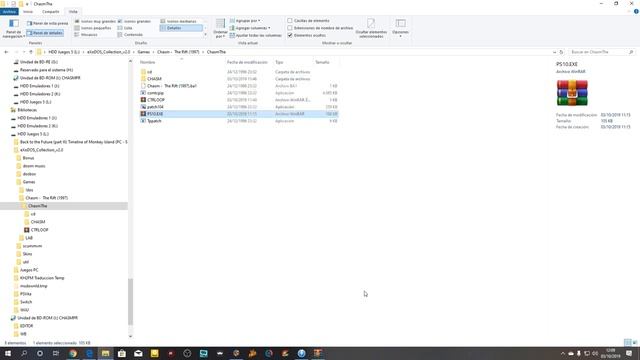
Task: Open Mail app from taskbar
Action: (138, 353)
